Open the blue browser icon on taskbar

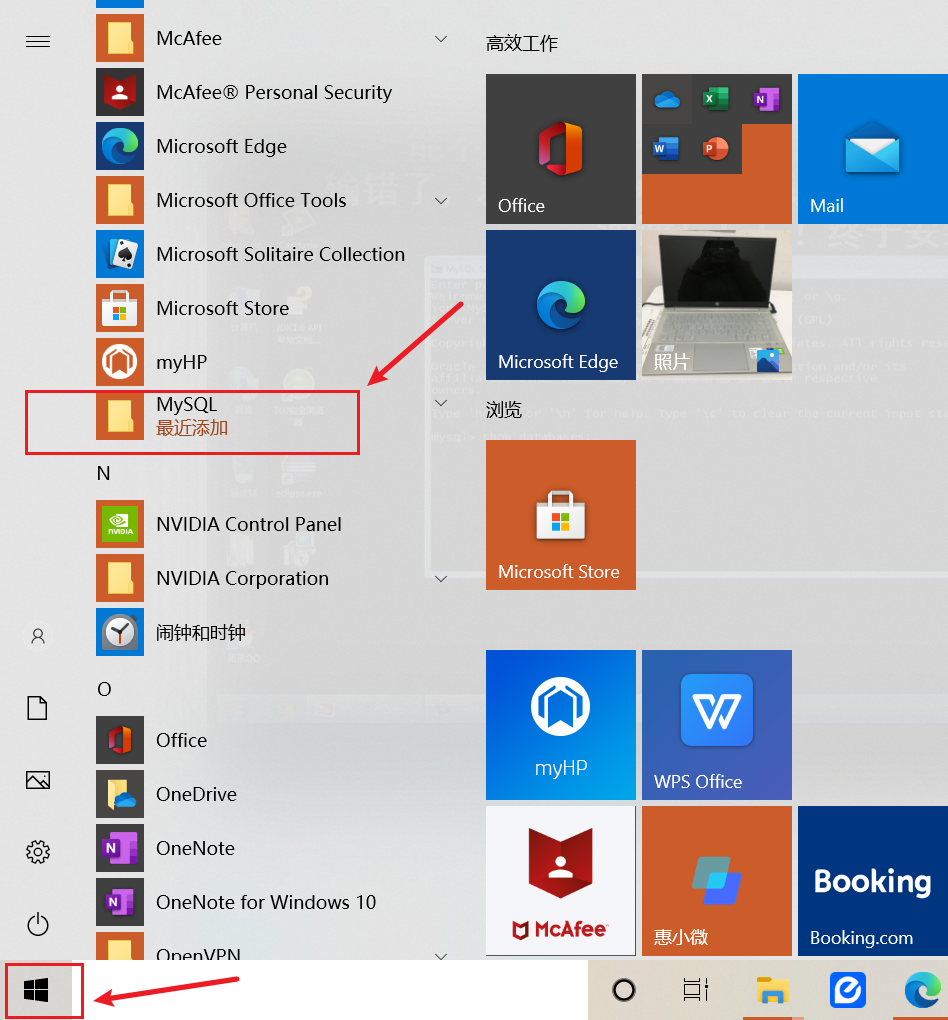pos(848,990)
